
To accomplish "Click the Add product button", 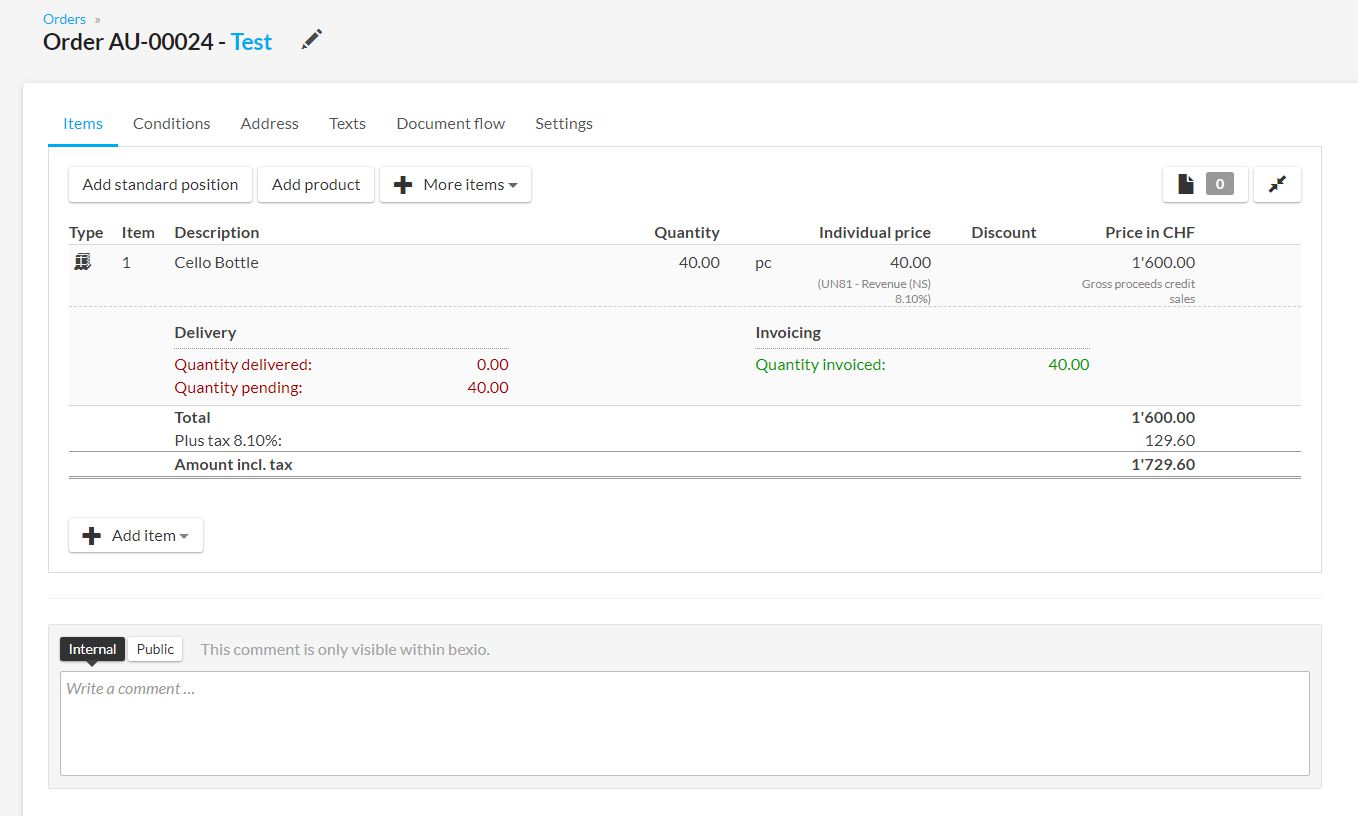I will [x=316, y=184].
